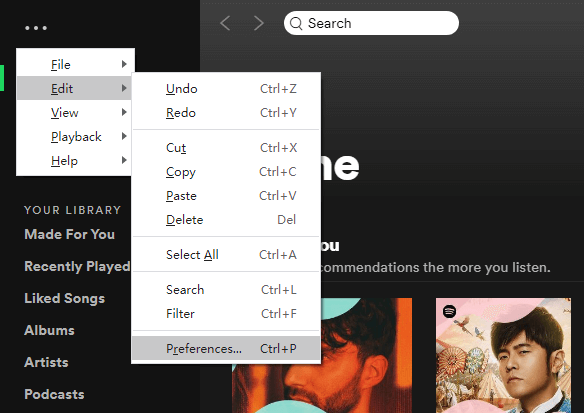Image resolution: width=584 pixels, height=413 pixels.
Task: Choose Filter in the Edit submenu
Action: [226, 314]
